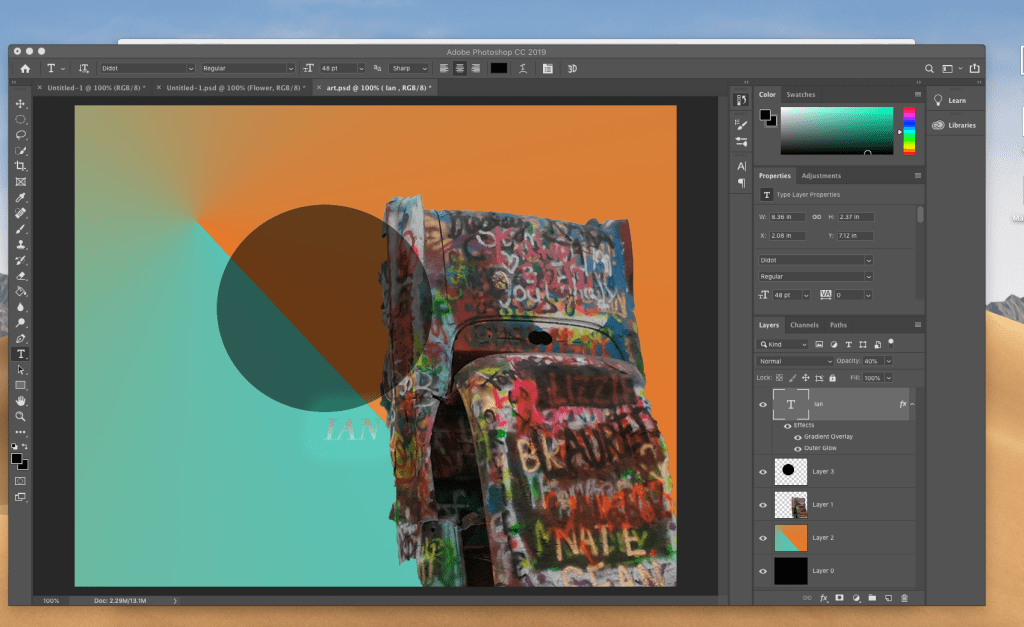
Task: Click the share icon top right
Action: tap(974, 69)
